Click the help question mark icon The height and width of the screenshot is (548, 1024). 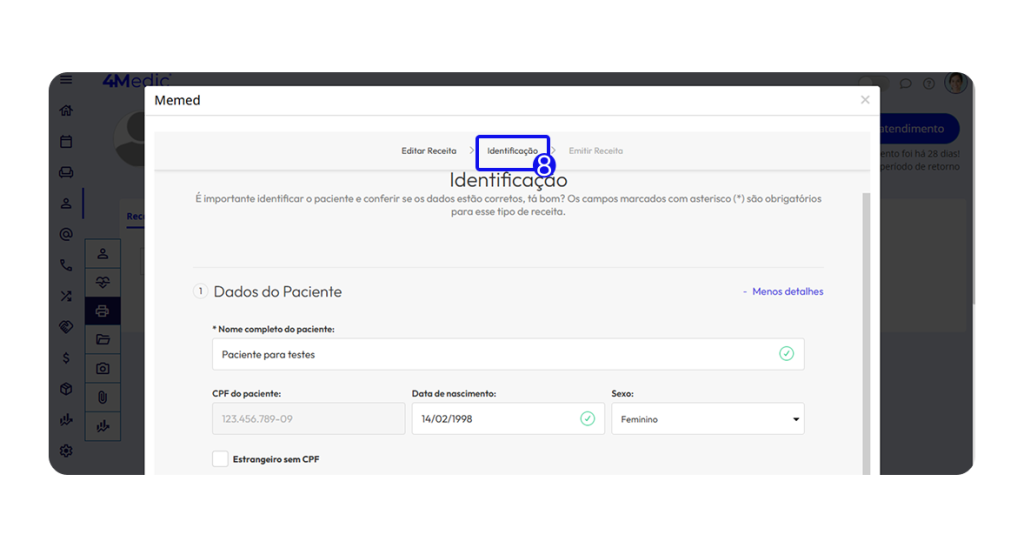tap(929, 84)
